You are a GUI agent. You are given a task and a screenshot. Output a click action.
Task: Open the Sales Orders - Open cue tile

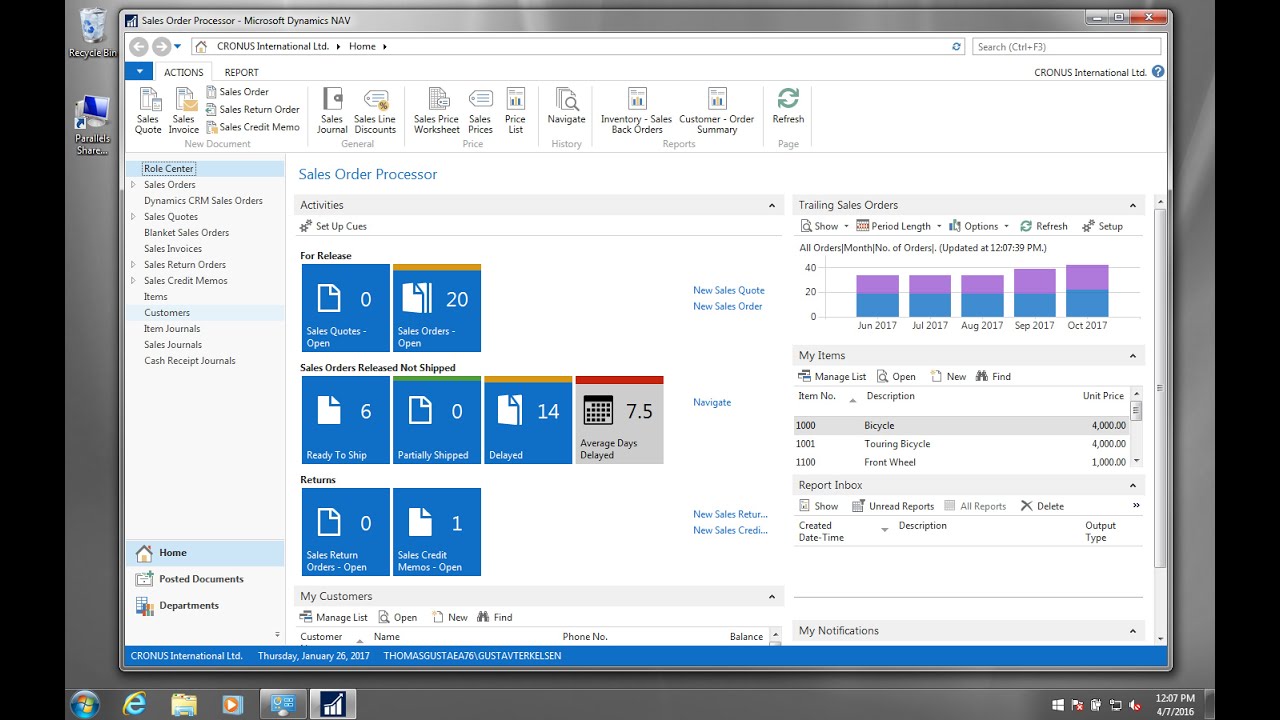click(x=437, y=308)
